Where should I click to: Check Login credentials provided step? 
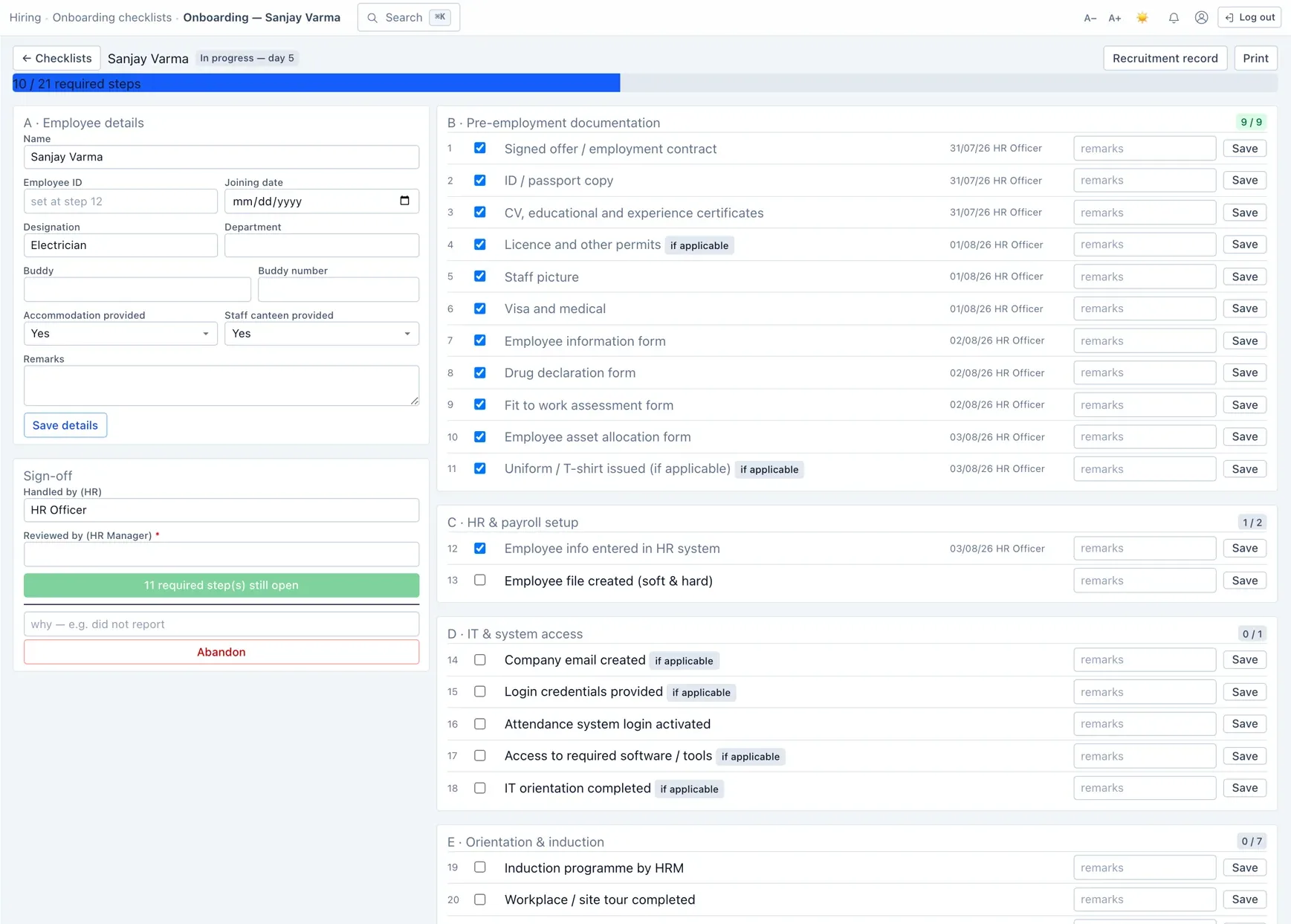pos(480,691)
